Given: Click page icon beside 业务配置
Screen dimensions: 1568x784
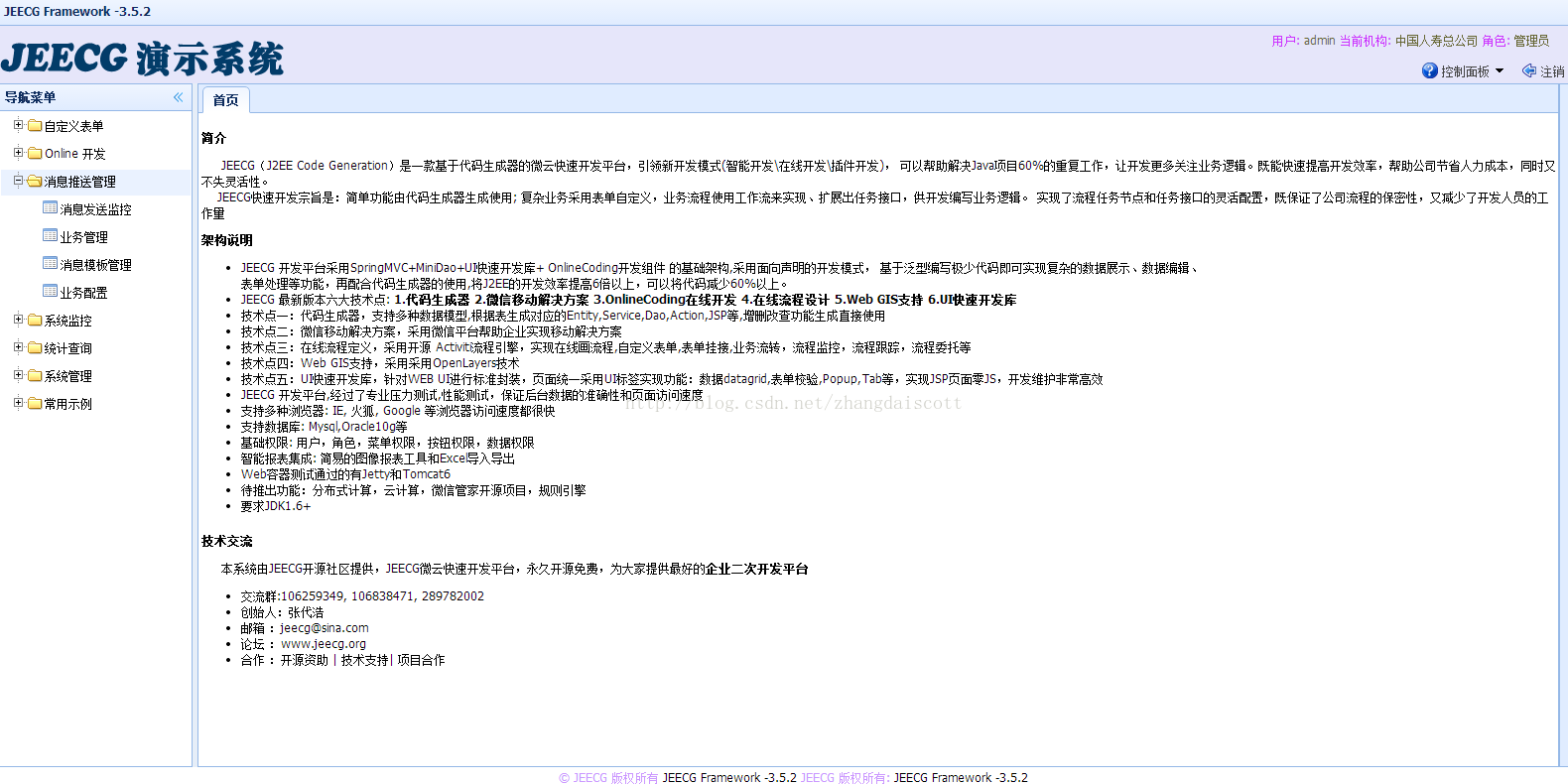Looking at the screenshot, I should coord(51,292).
